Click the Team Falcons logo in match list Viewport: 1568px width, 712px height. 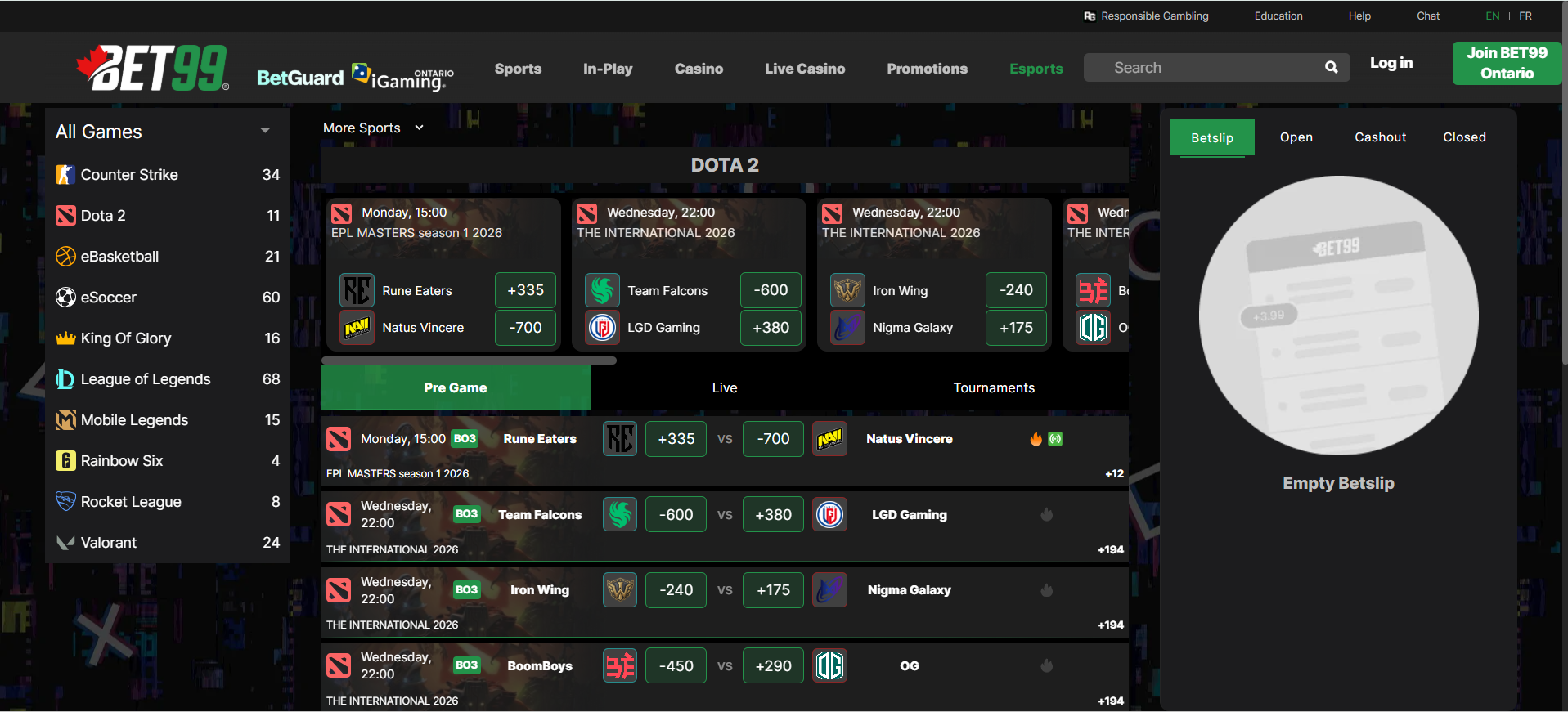coord(620,514)
